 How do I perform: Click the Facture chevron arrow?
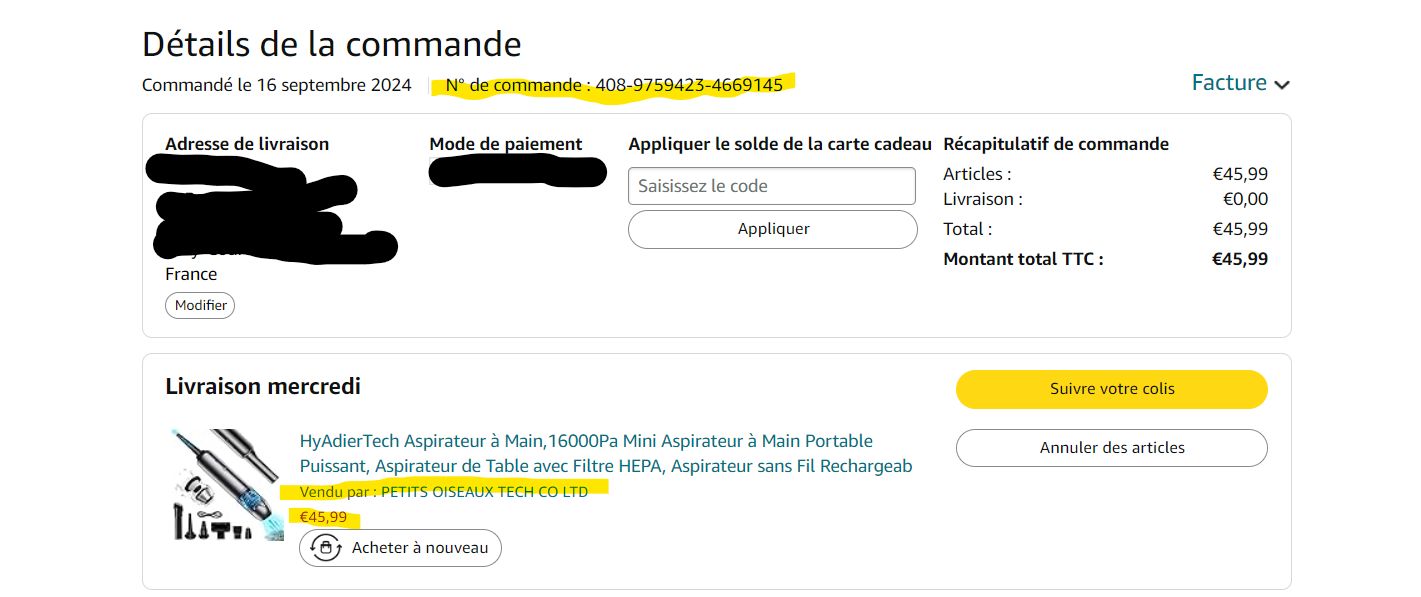[x=1282, y=85]
